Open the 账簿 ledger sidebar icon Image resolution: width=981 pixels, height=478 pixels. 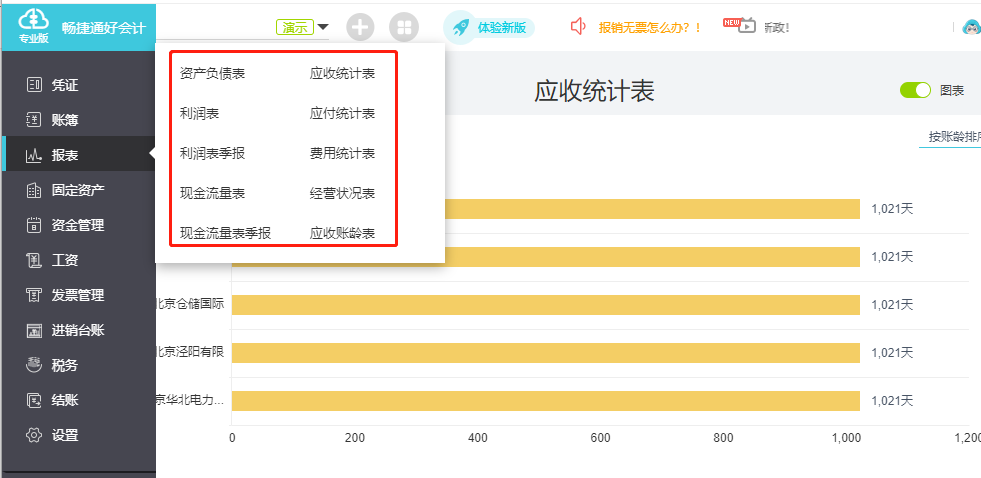[x=34, y=120]
